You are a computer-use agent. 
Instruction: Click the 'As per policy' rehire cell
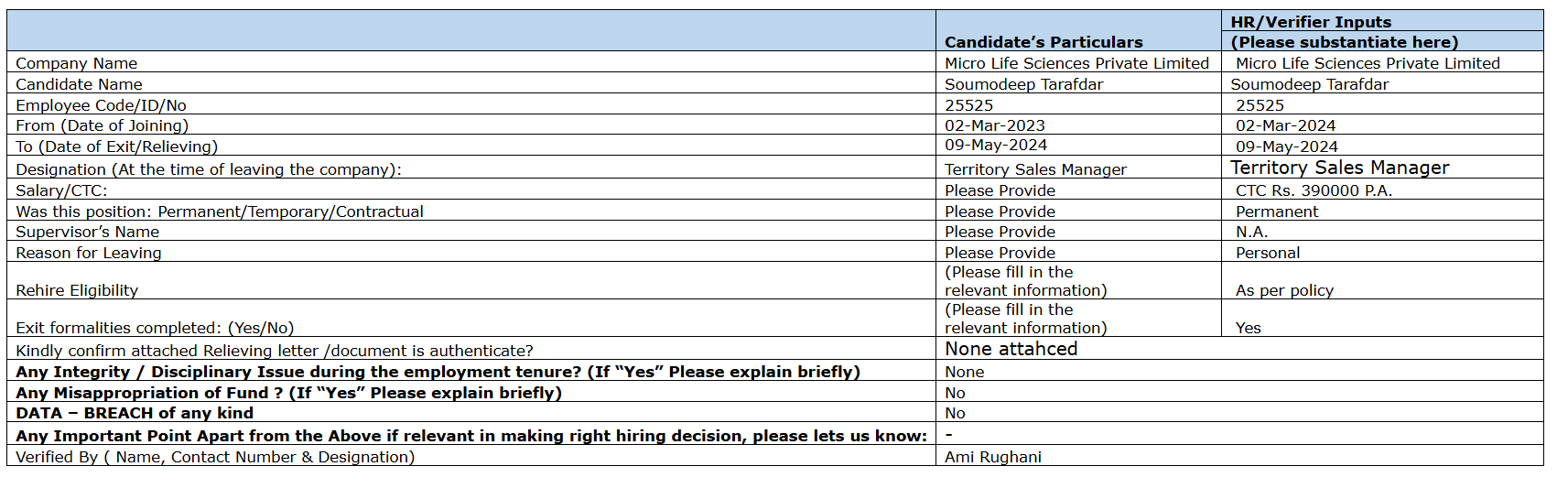coord(1284,290)
